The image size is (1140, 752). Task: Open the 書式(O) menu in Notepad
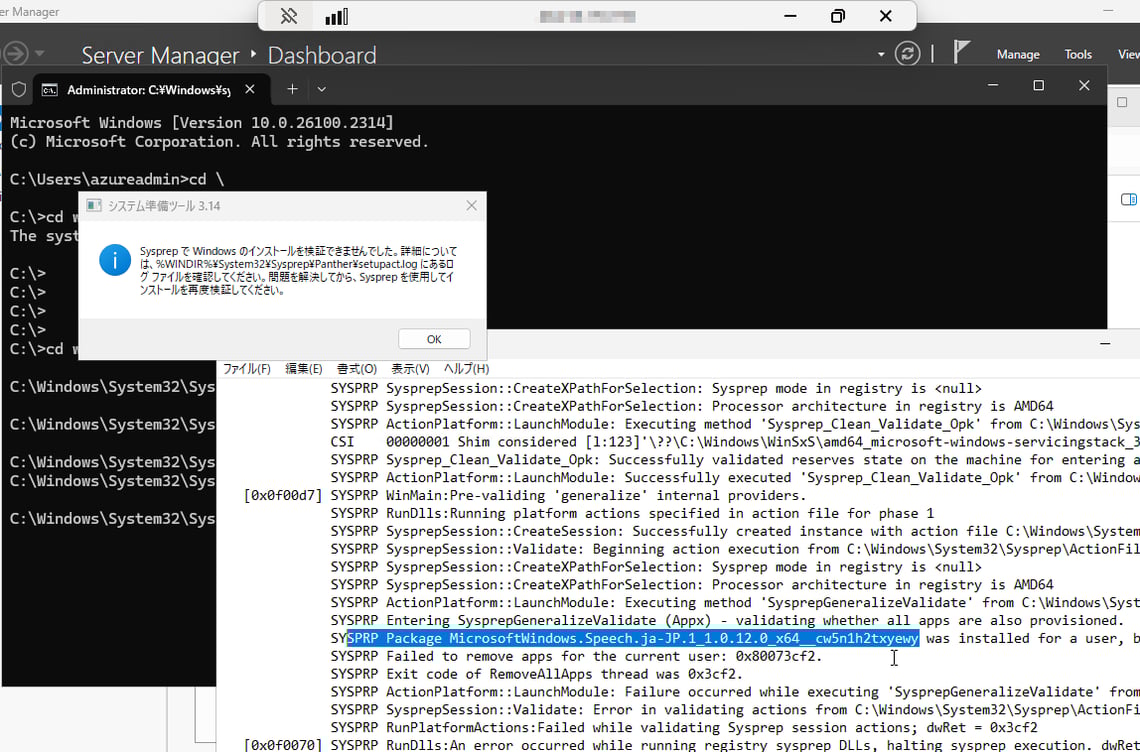(x=356, y=368)
